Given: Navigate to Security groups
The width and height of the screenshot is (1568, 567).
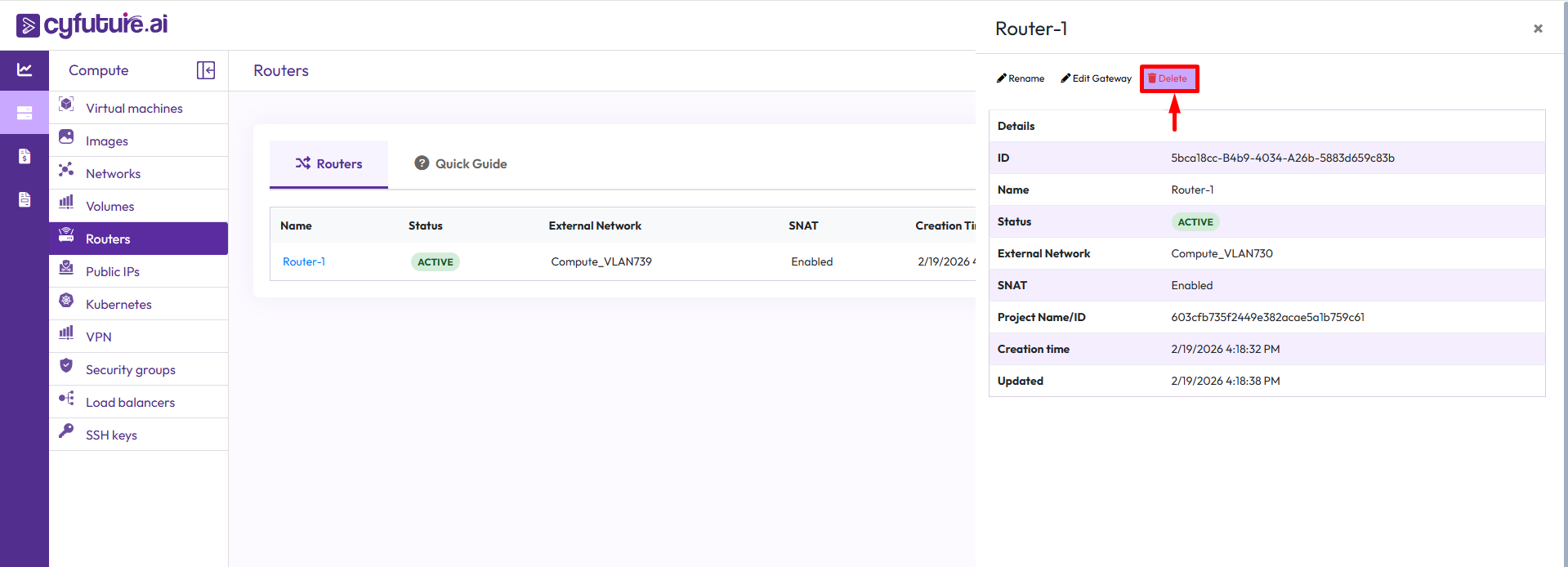Looking at the screenshot, I should tap(130, 369).
